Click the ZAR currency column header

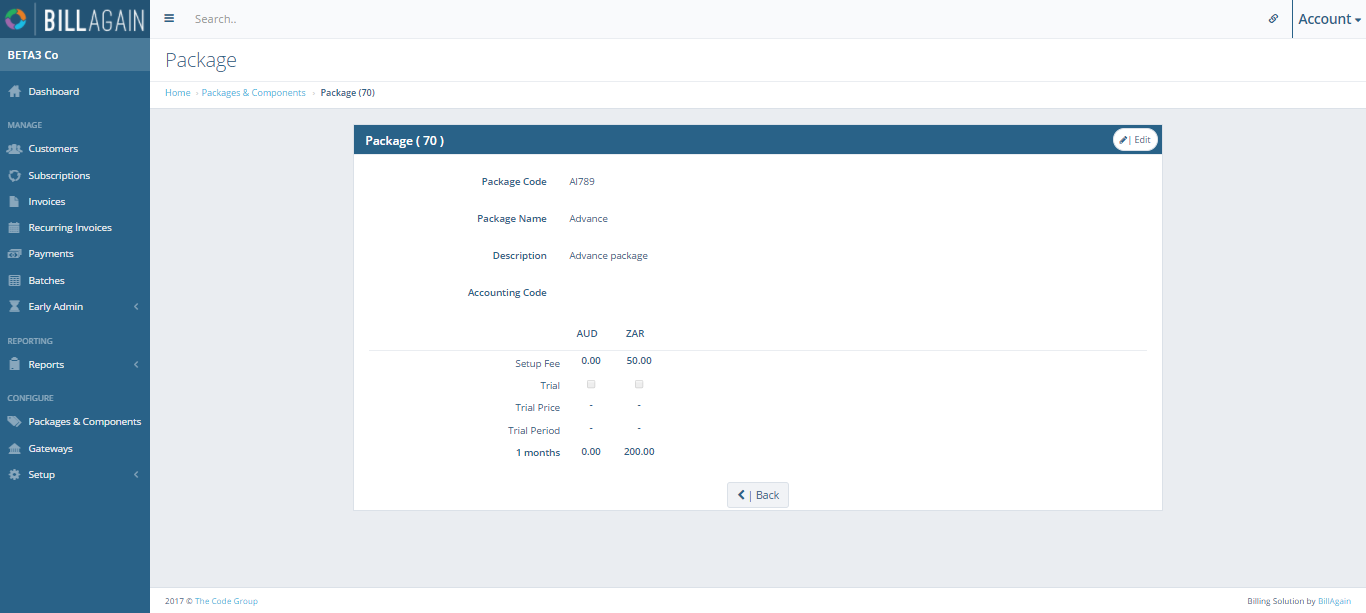pos(635,334)
